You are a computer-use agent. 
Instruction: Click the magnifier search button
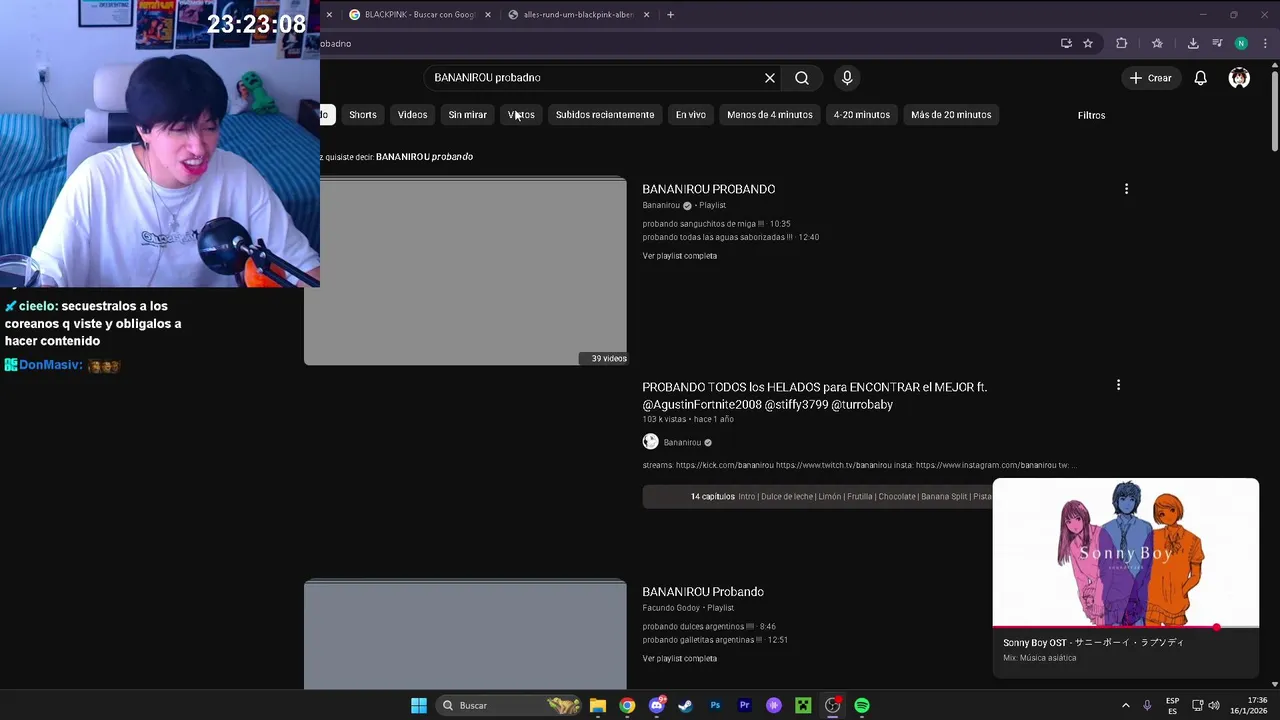pyautogui.click(x=802, y=78)
